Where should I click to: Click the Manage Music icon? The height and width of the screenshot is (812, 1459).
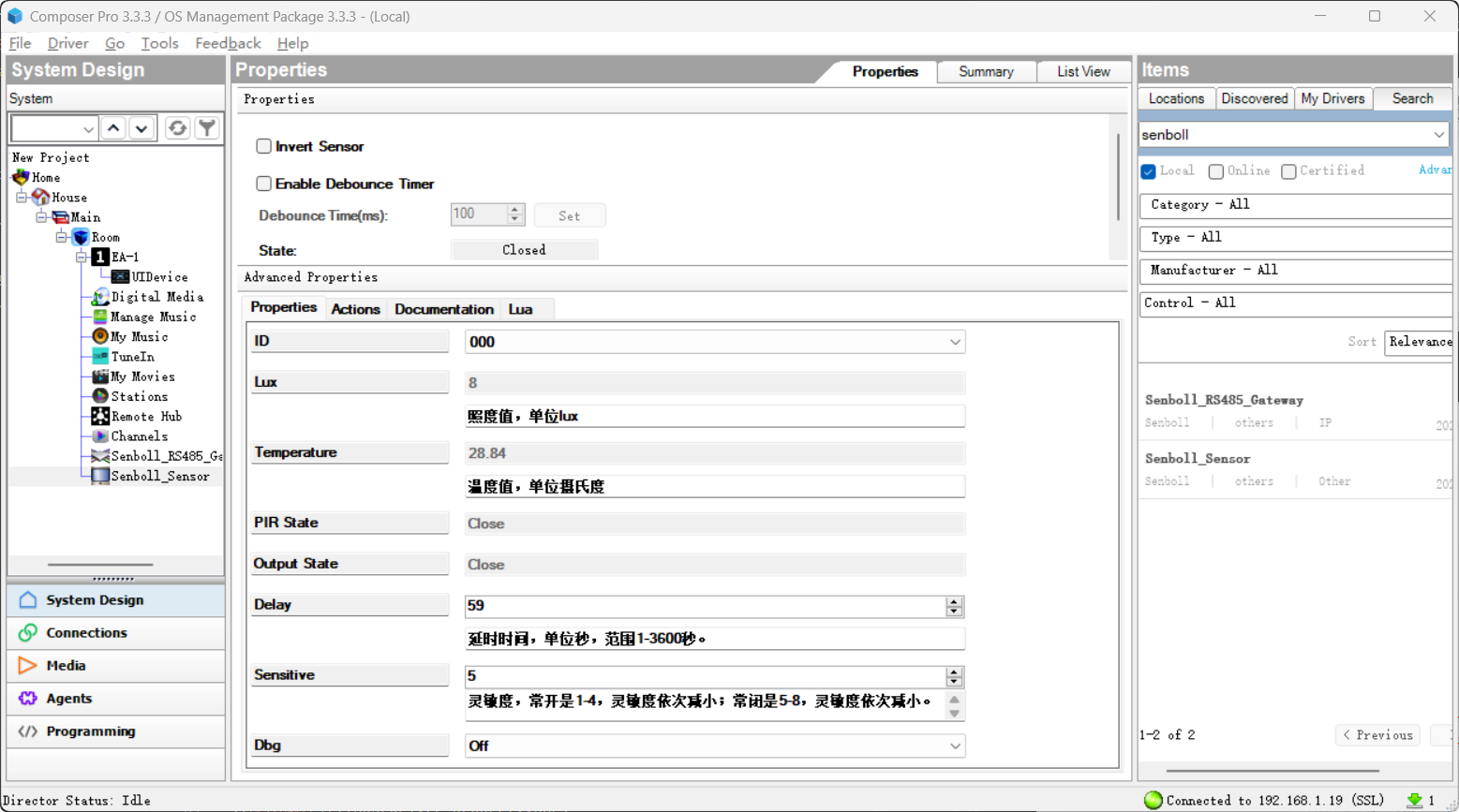100,317
